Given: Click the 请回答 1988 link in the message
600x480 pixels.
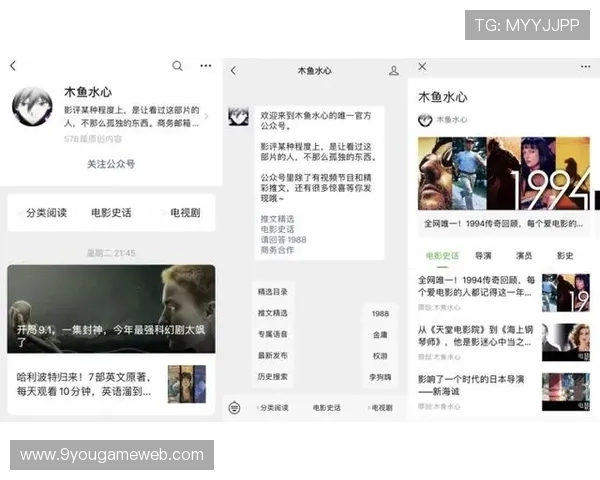Looking at the screenshot, I should click(284, 240).
